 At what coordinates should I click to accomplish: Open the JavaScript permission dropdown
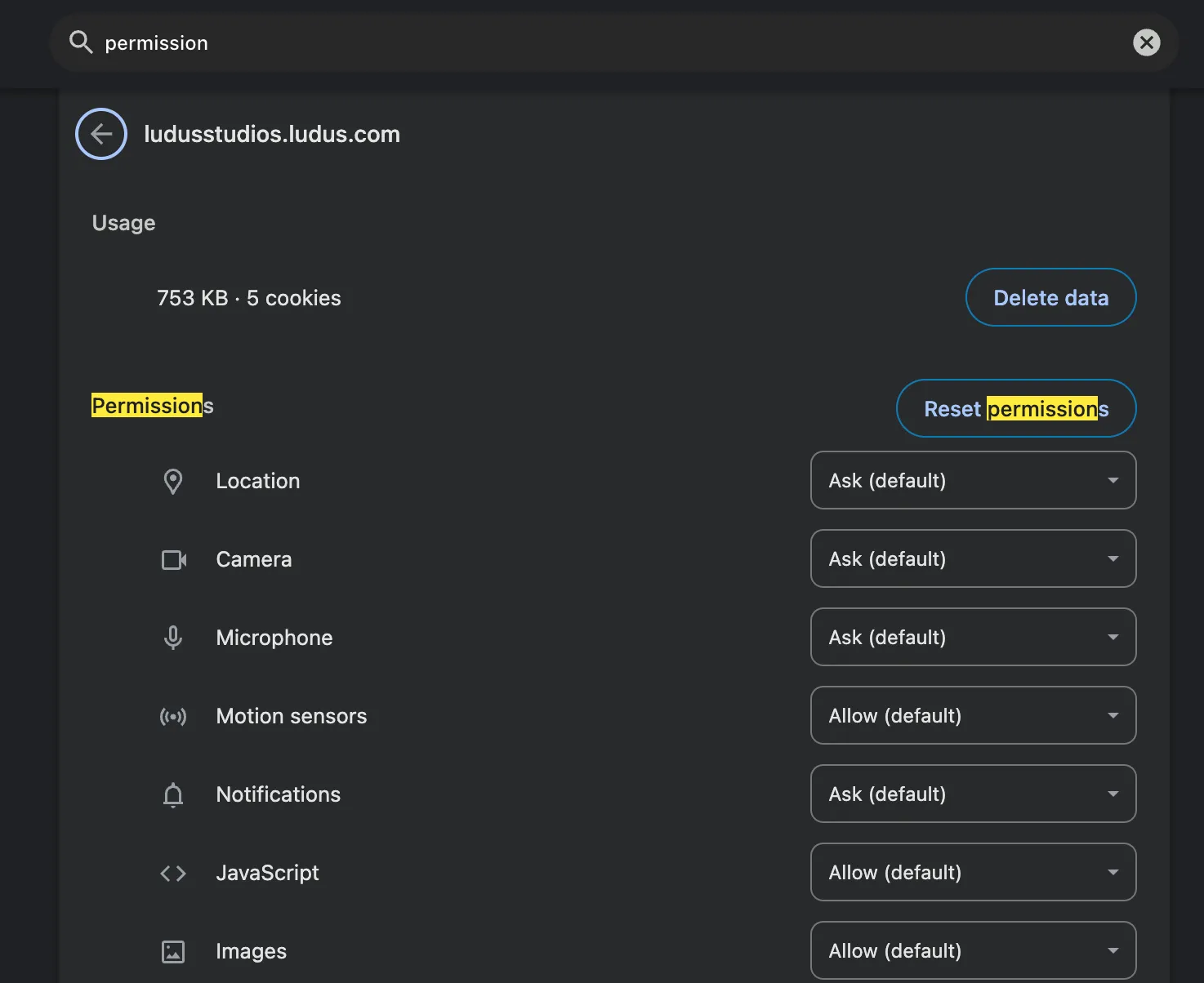[973, 872]
